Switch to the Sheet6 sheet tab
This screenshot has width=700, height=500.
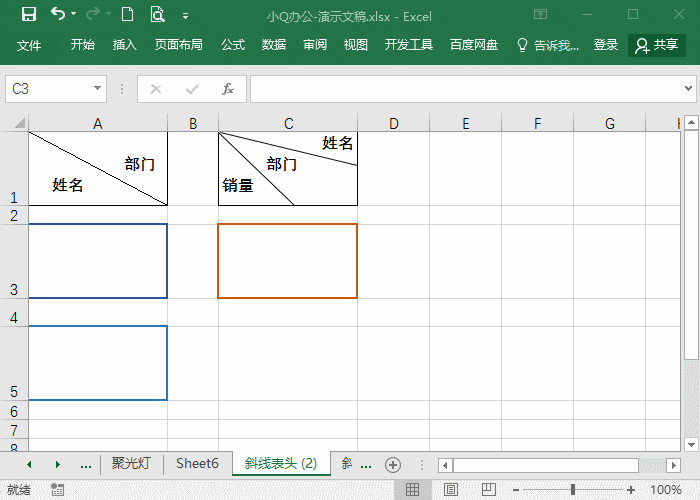point(197,463)
